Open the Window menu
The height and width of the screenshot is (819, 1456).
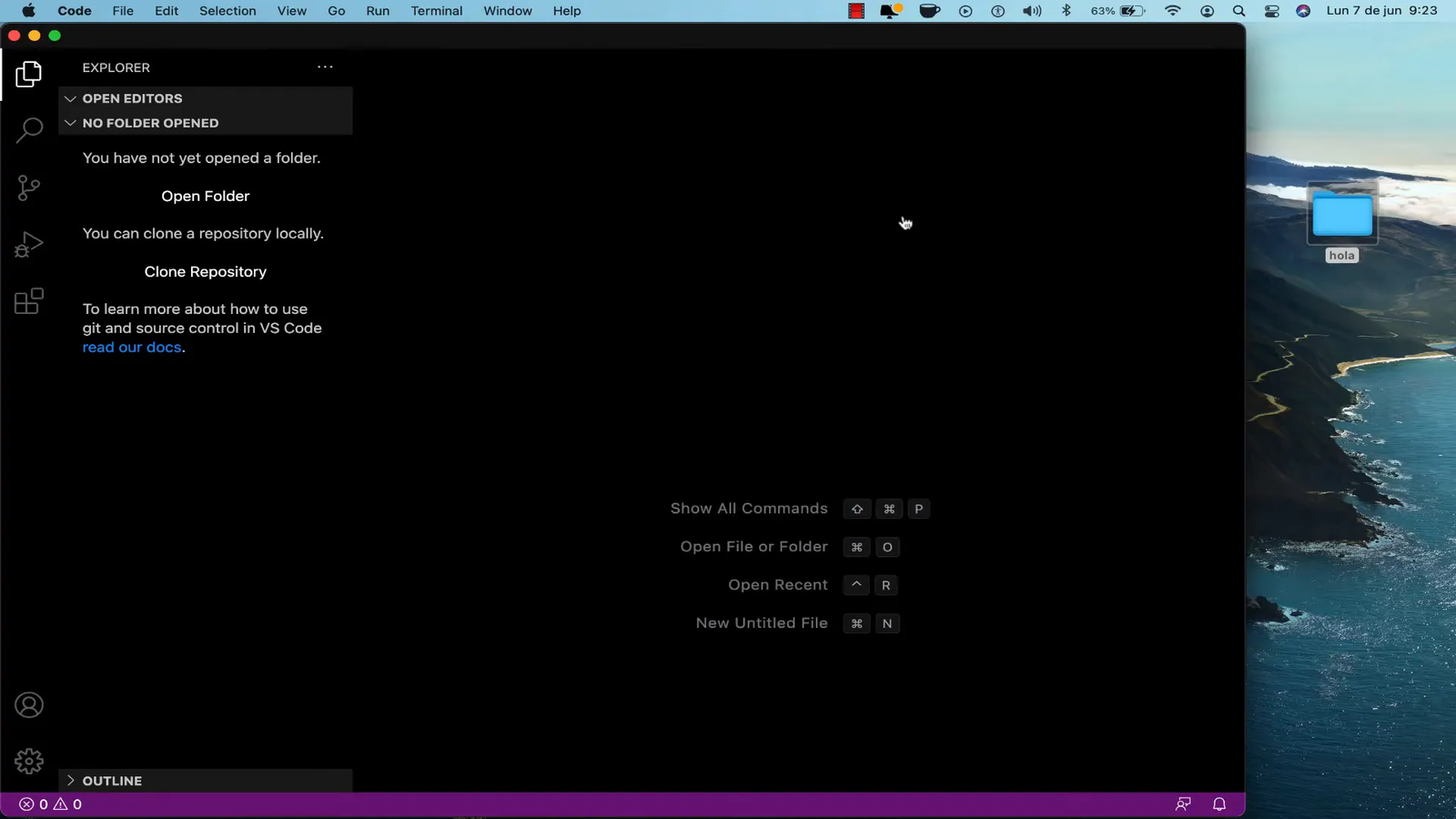coord(508,11)
